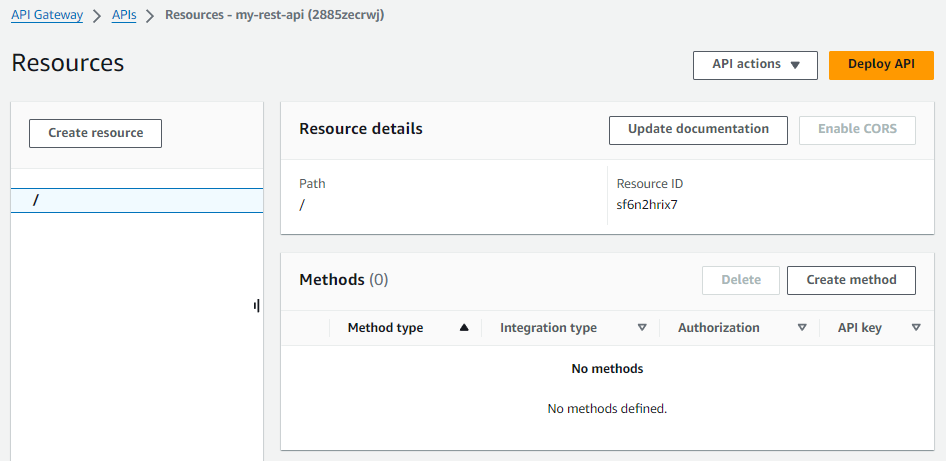
Task: Go to API Gateway breadcrumb link
Action: pos(47,15)
